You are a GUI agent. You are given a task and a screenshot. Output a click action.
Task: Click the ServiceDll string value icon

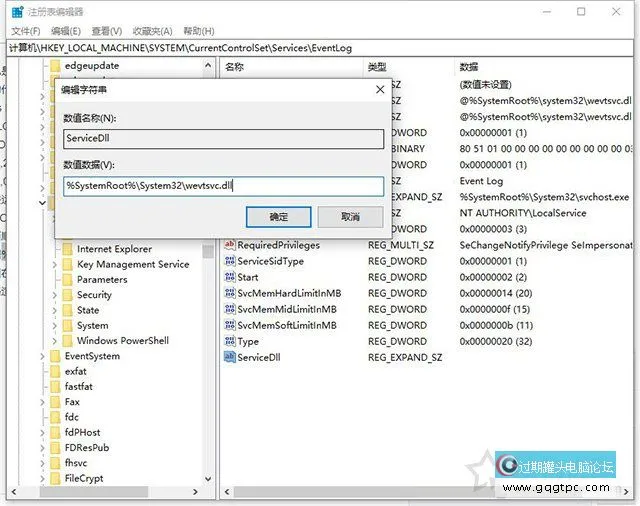[230, 357]
